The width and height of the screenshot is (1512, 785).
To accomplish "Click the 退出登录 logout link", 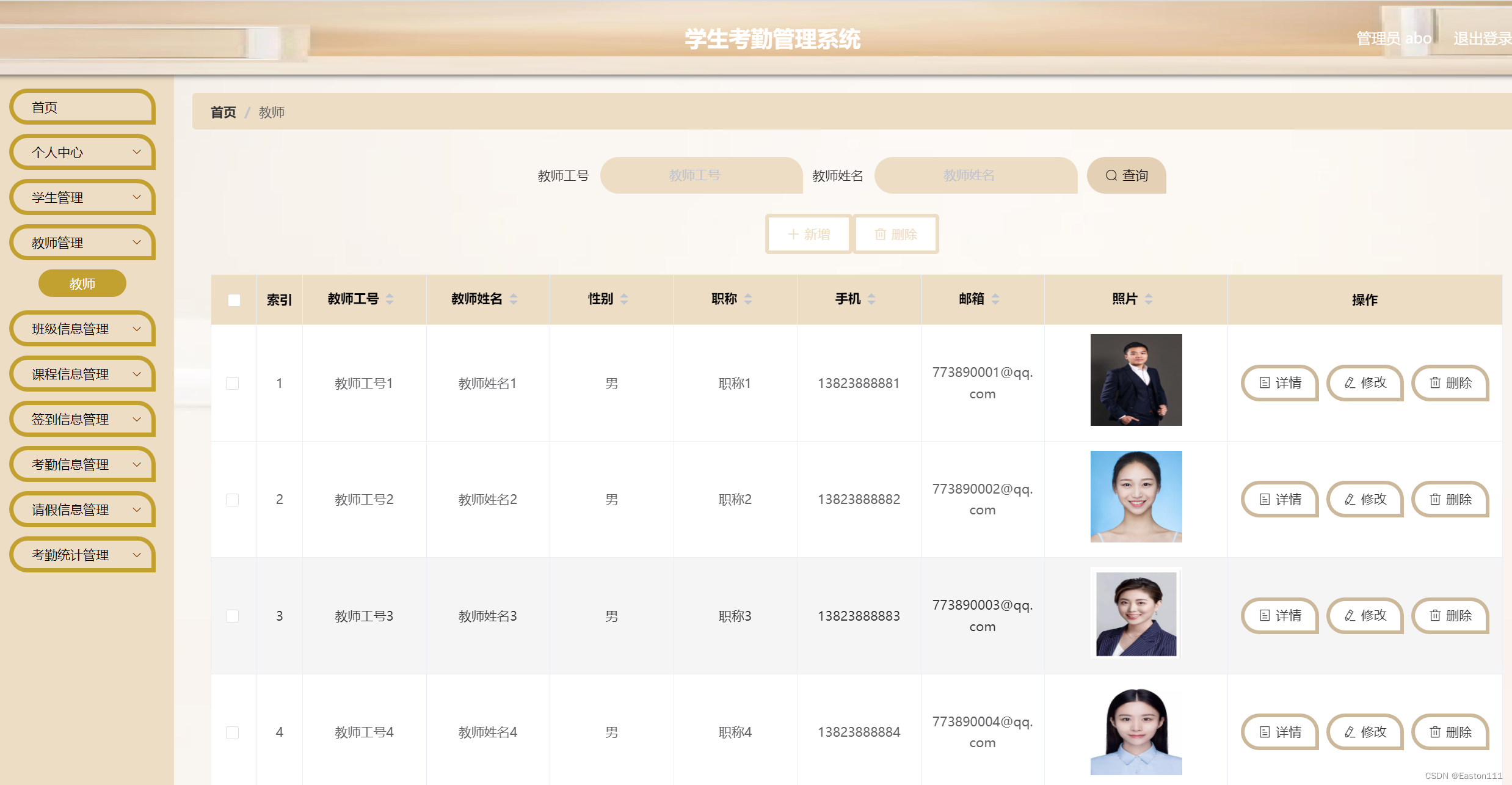I will coord(1481,38).
